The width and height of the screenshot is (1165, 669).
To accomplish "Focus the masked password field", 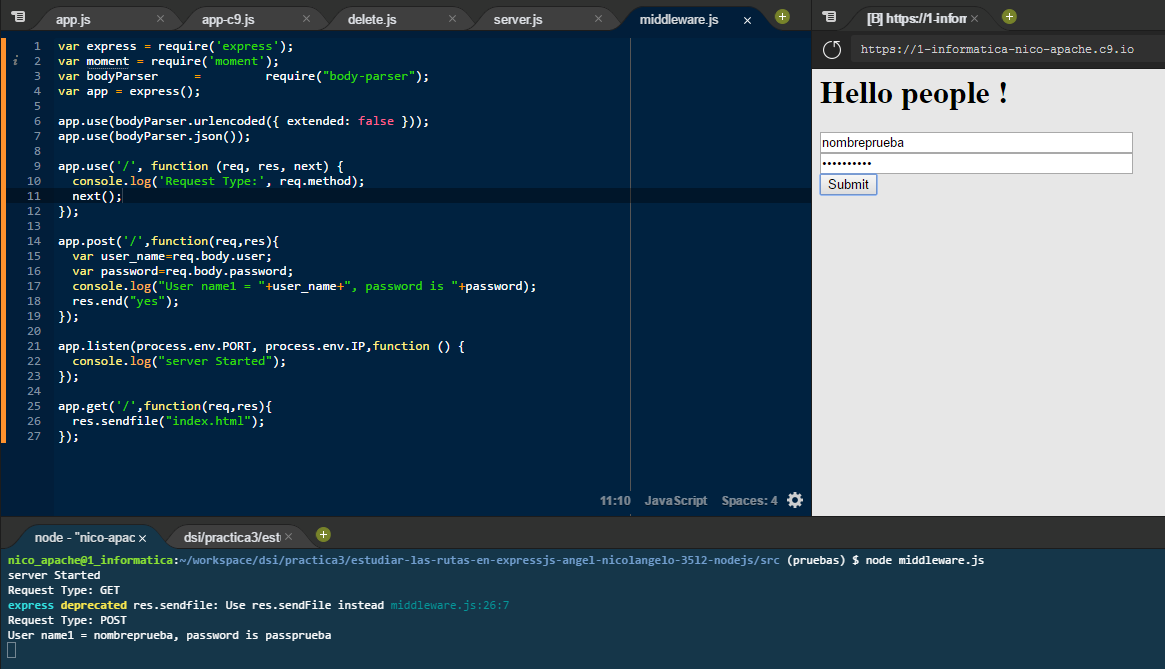I will (976, 164).
